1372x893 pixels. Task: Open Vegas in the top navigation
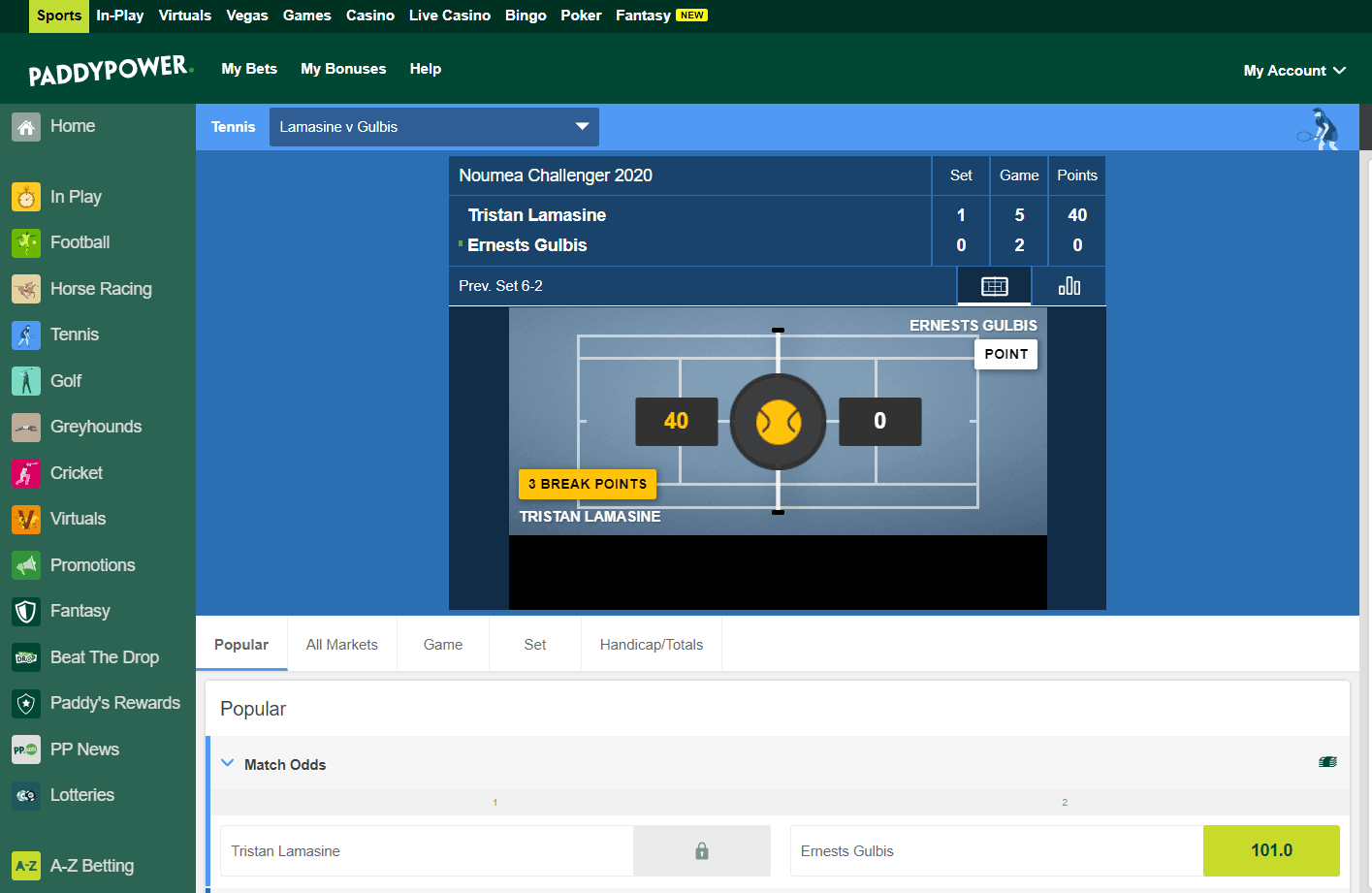tap(247, 16)
